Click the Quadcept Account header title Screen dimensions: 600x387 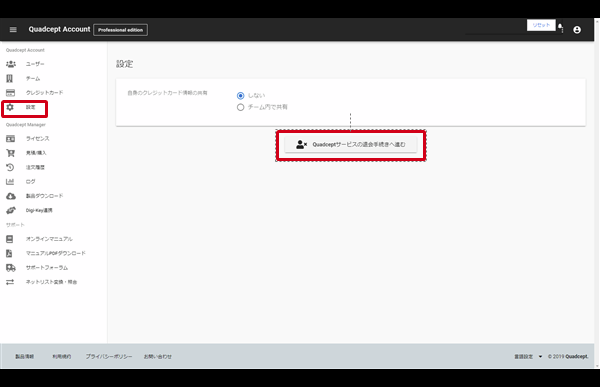click(x=59, y=29)
